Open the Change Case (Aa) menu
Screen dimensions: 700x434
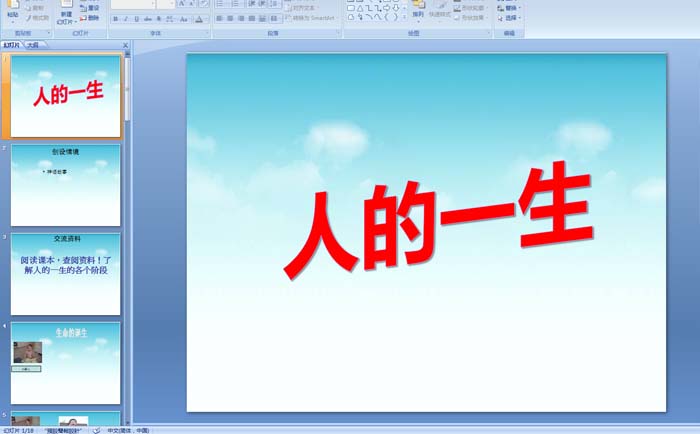click(x=184, y=19)
